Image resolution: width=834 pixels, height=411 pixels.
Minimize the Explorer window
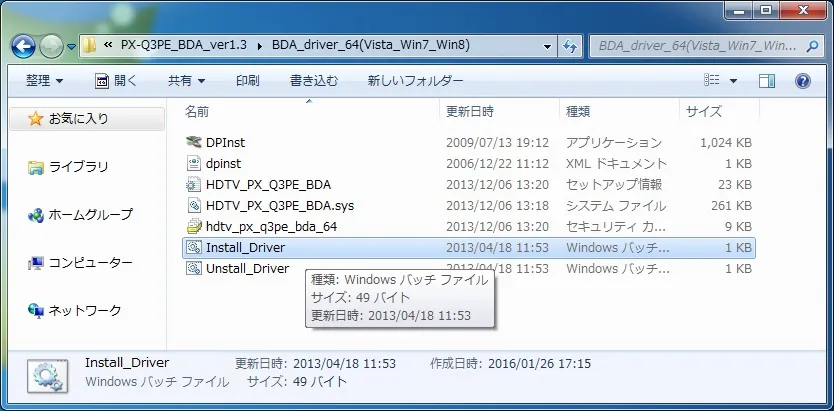[x=740, y=10]
